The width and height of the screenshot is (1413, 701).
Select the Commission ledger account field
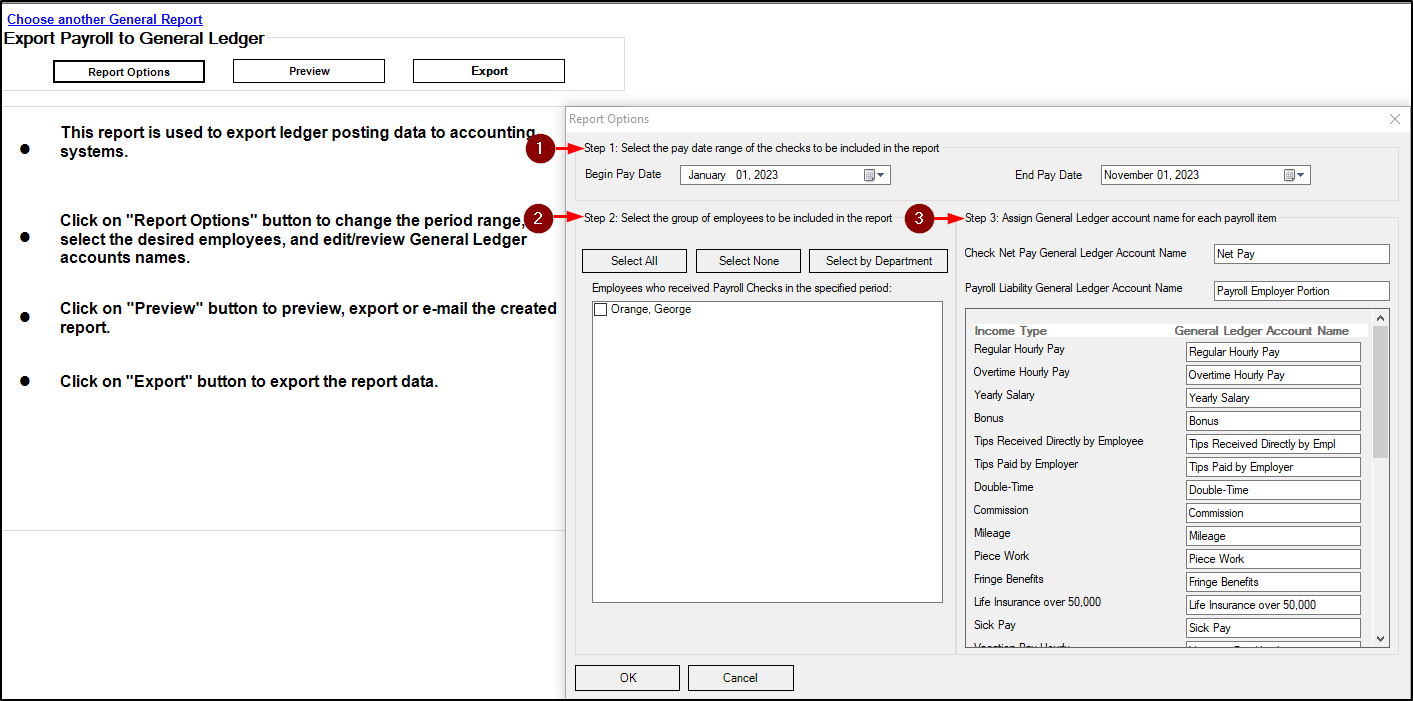1273,513
